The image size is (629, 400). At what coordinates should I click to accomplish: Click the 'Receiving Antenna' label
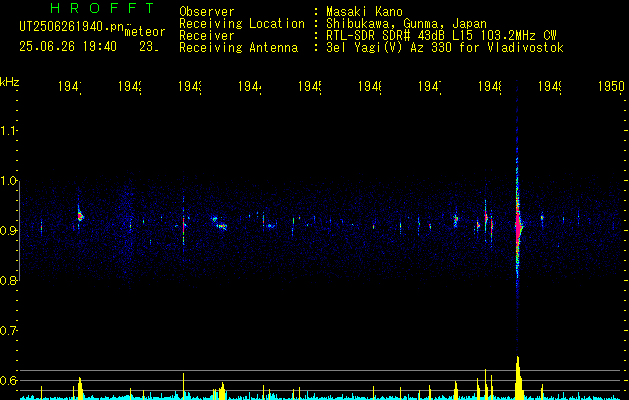(238, 48)
